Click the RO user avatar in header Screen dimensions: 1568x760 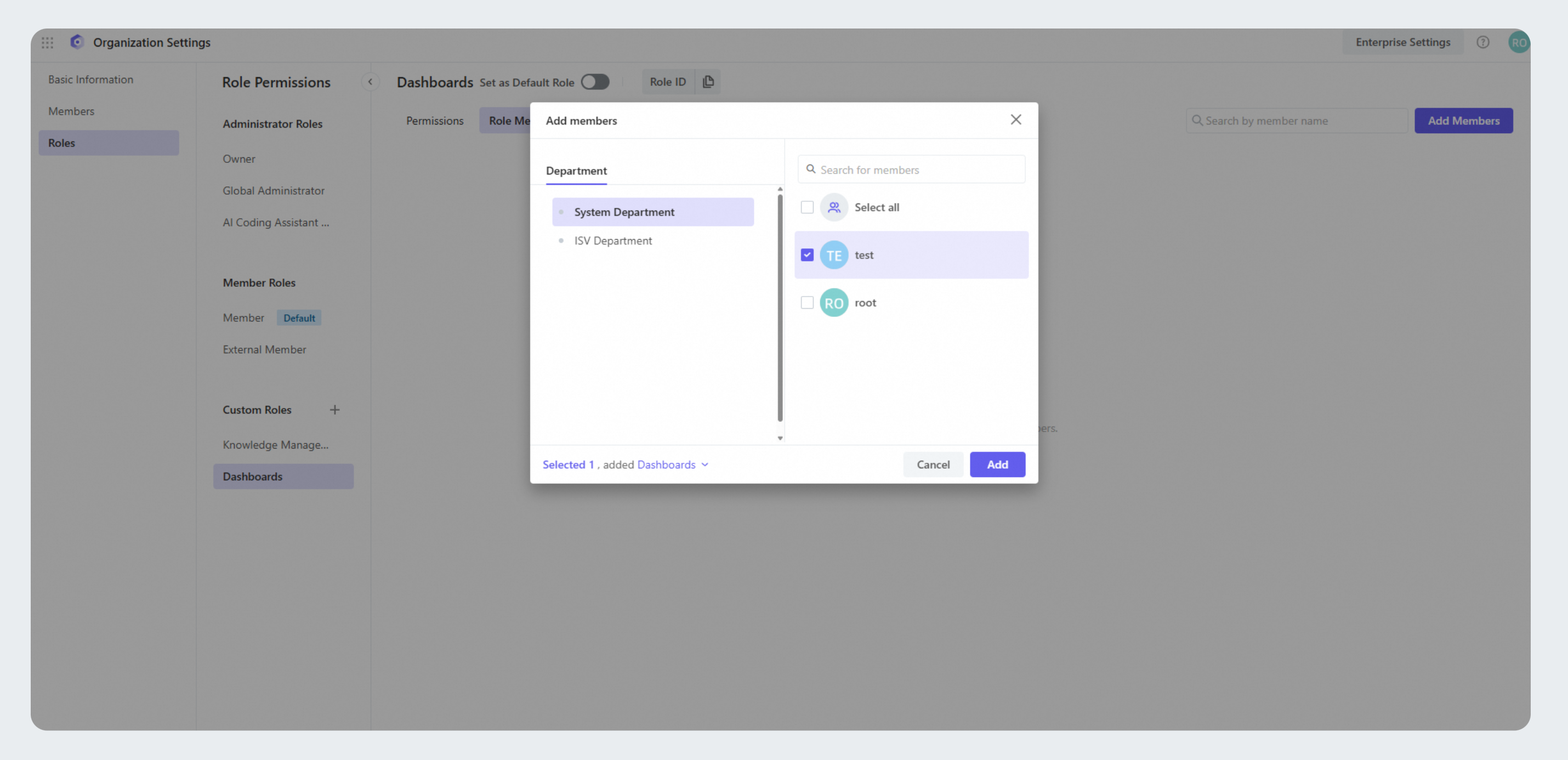click(1518, 43)
